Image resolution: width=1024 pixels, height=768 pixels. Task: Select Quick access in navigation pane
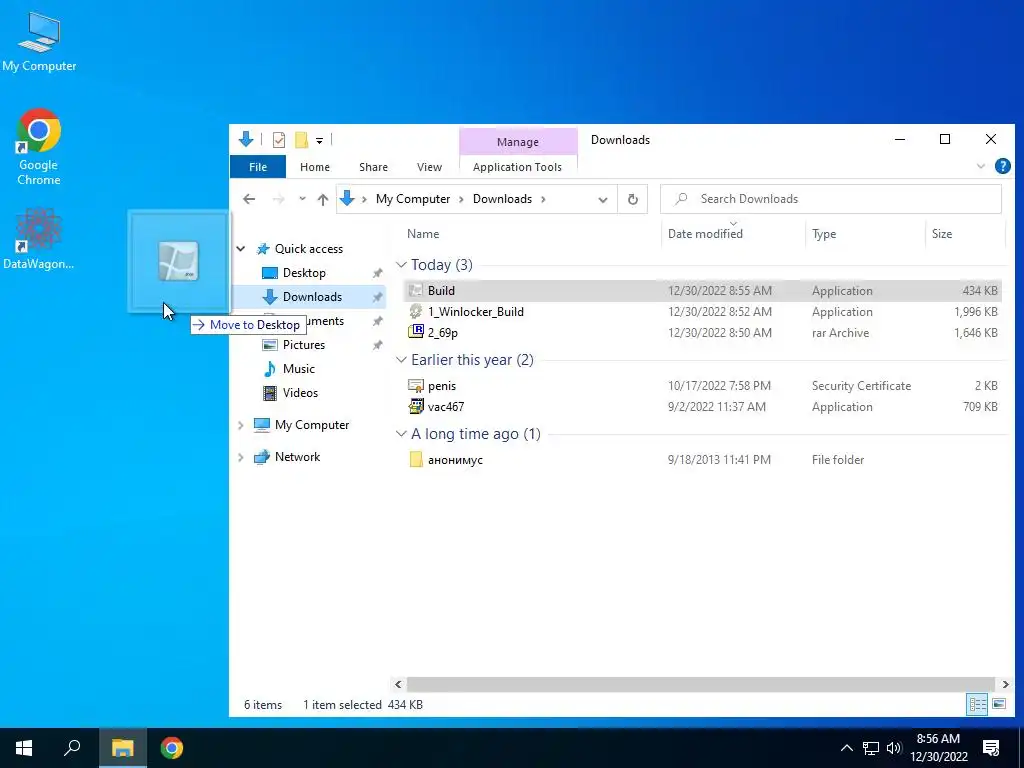point(308,249)
